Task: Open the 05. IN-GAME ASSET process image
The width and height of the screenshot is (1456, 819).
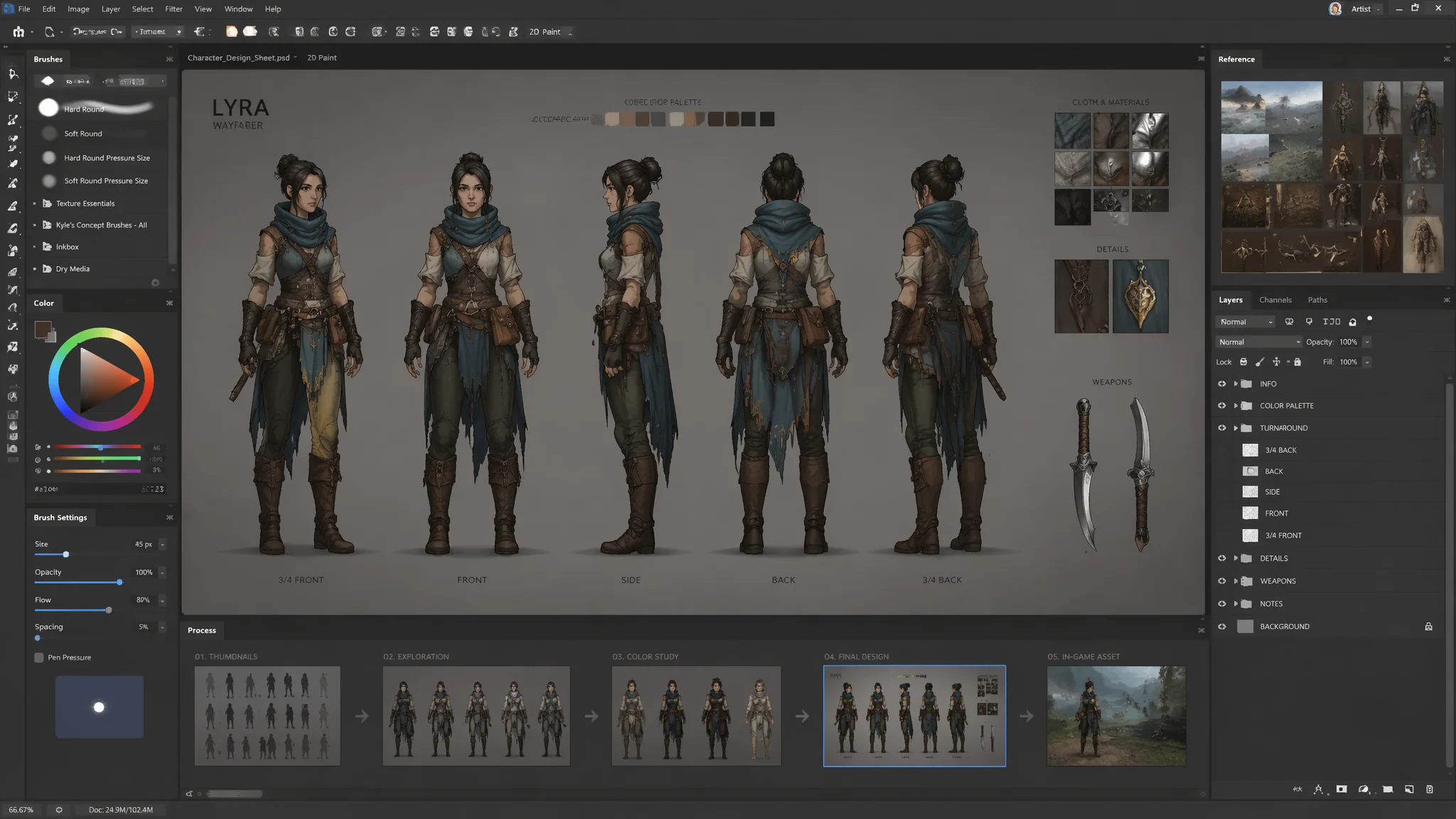Action: (1116, 716)
